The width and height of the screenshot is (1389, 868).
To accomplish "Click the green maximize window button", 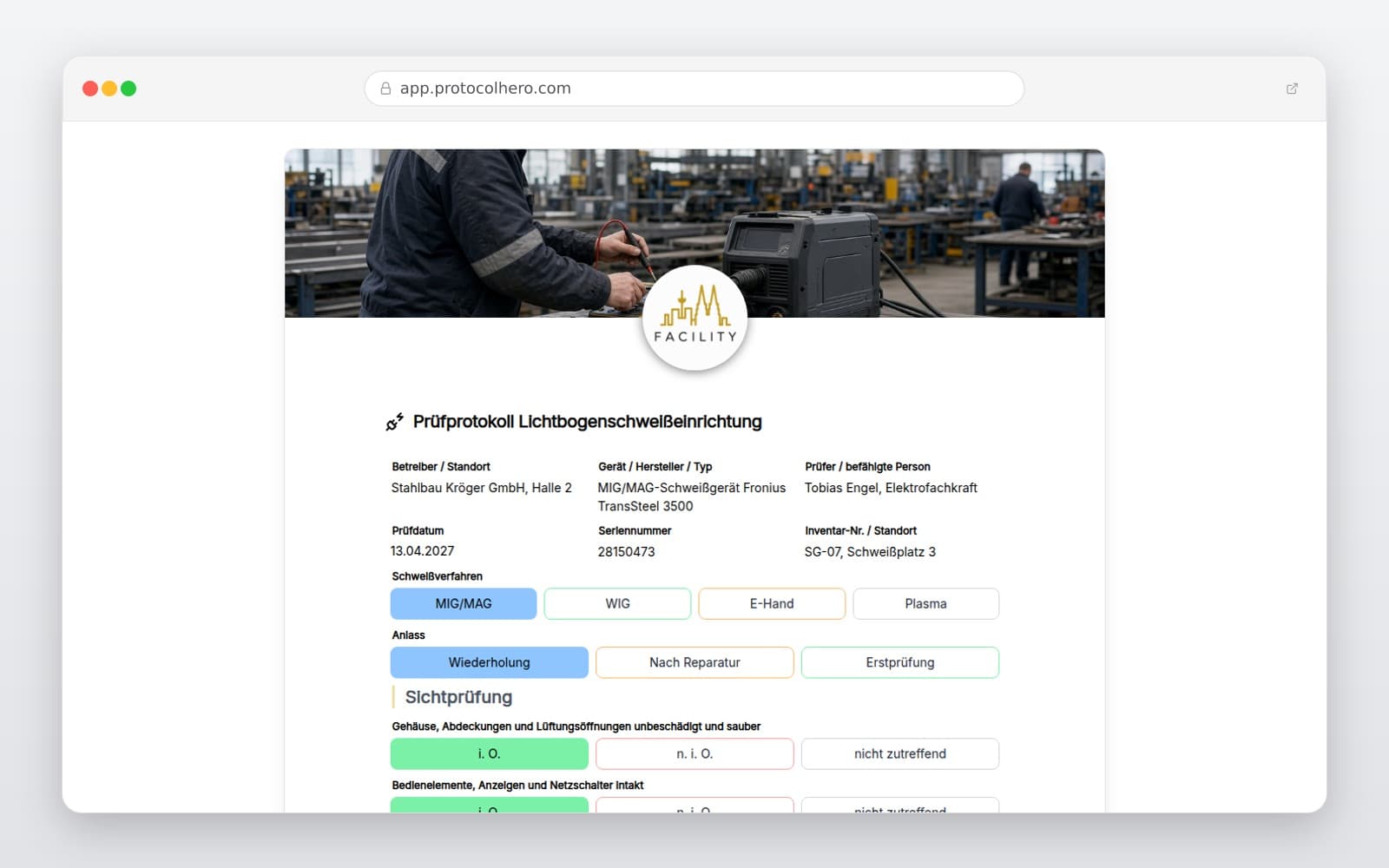I will click(128, 89).
